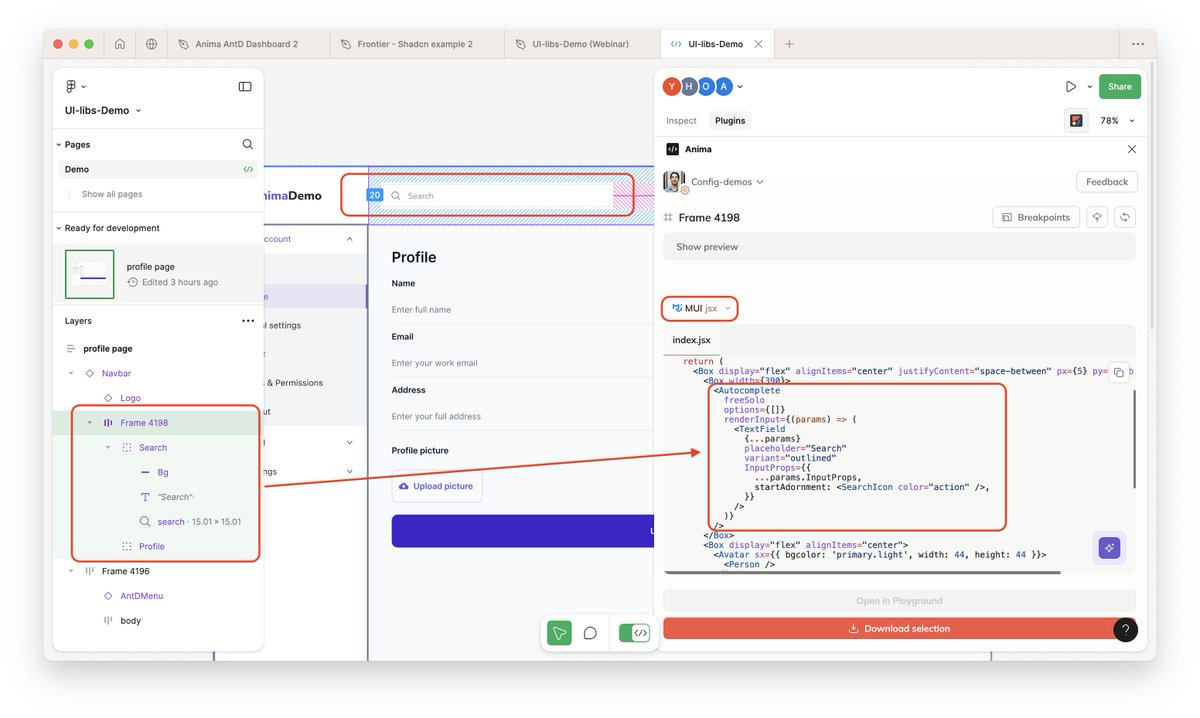The width and height of the screenshot is (1200, 718).
Task: Toggle the Dev Mode switch
Action: pos(634,632)
